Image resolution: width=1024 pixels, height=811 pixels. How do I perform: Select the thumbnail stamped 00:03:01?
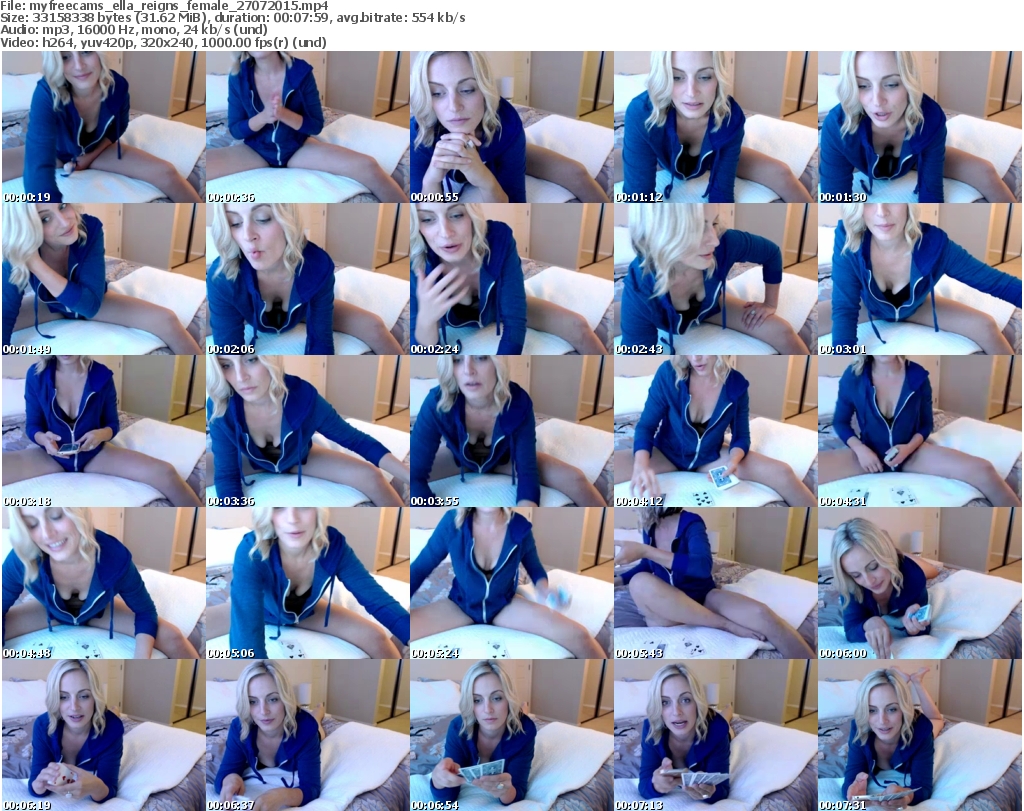pos(920,279)
